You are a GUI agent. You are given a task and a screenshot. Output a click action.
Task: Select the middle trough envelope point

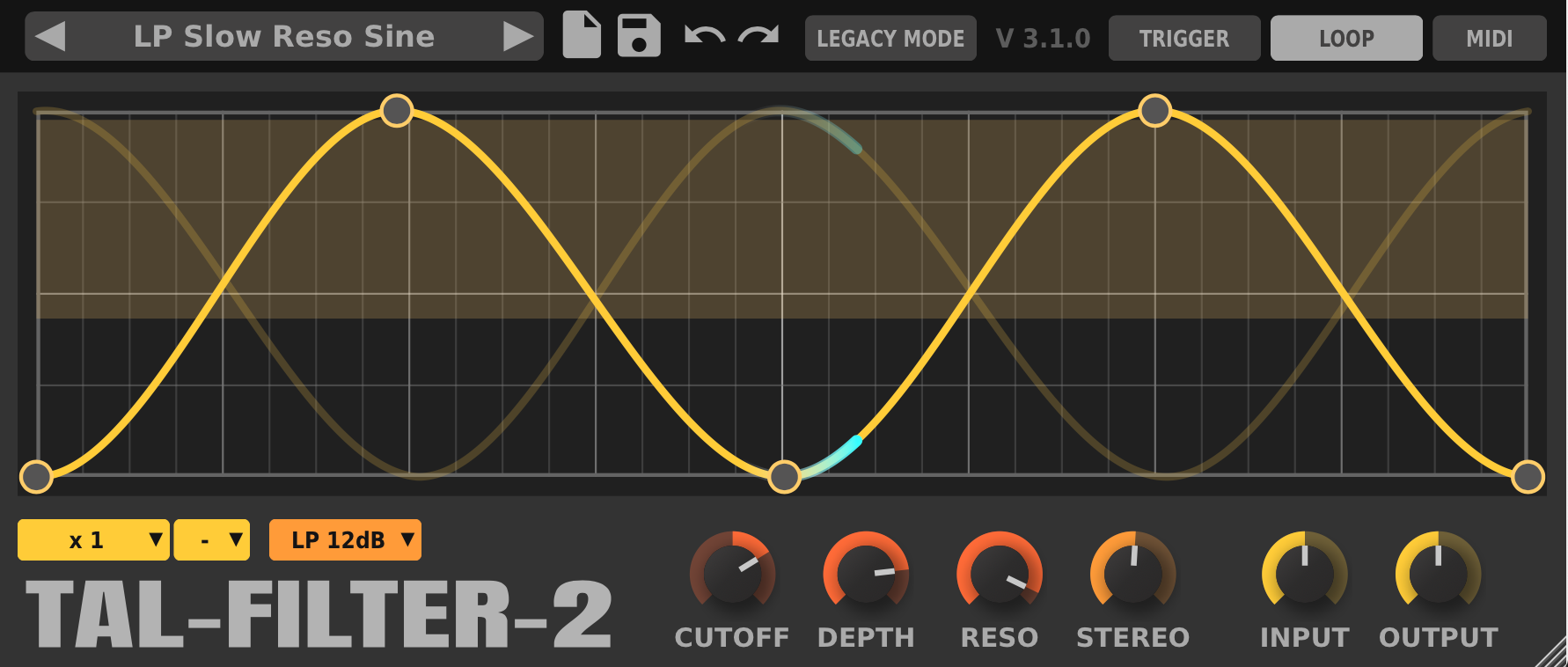(x=784, y=476)
